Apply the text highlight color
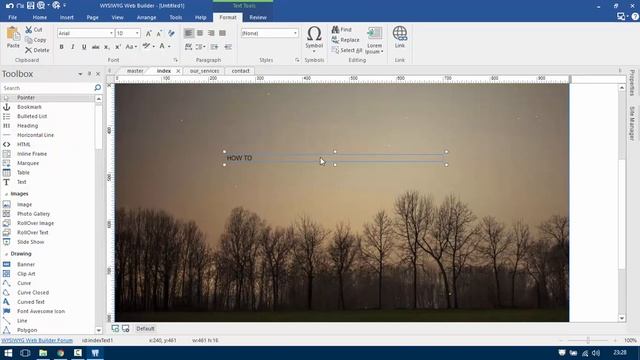Screen dimensions: 640x360 pos(146,46)
